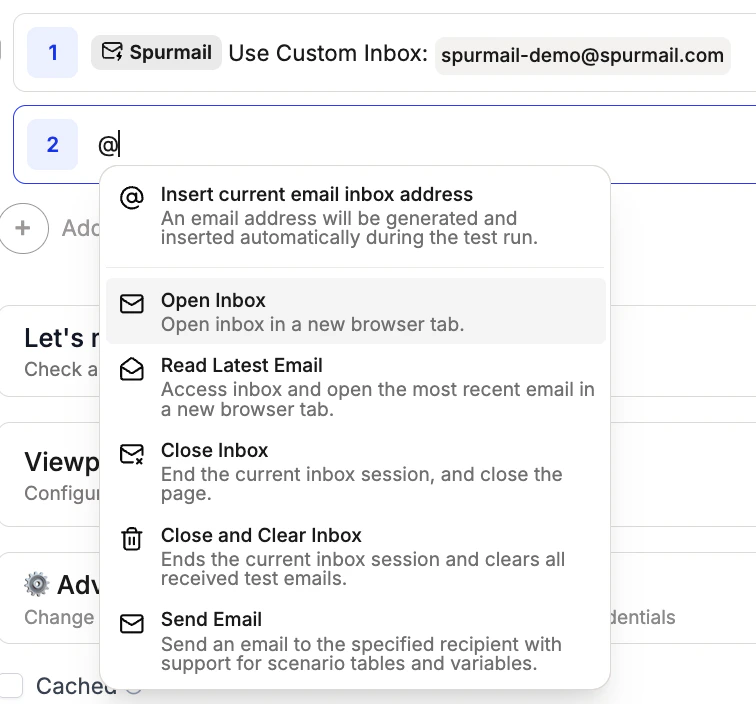Click the @ icon for inserting inbox address
Viewport: 756px width, 704px height.
coord(132,197)
